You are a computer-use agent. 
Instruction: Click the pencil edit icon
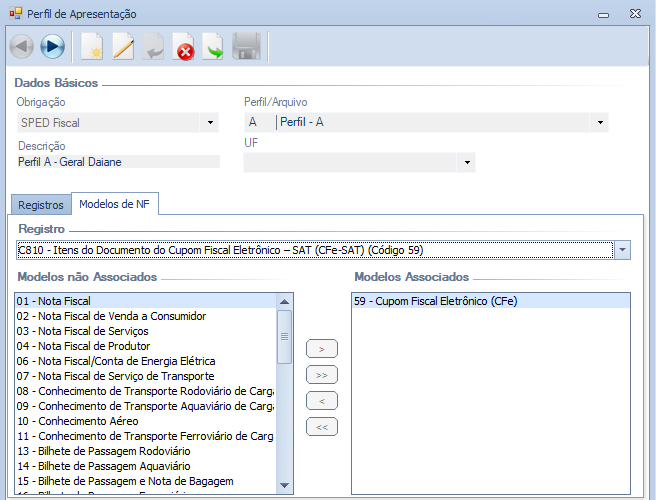[122, 47]
